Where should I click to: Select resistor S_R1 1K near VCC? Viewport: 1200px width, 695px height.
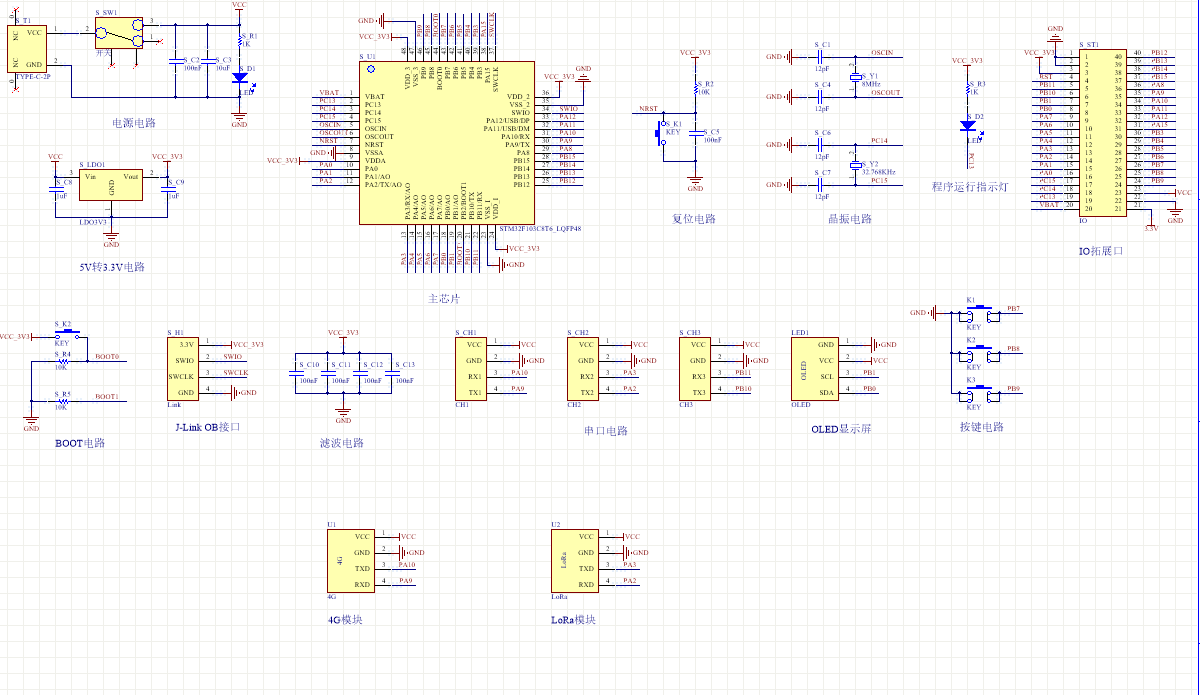[x=240, y=41]
